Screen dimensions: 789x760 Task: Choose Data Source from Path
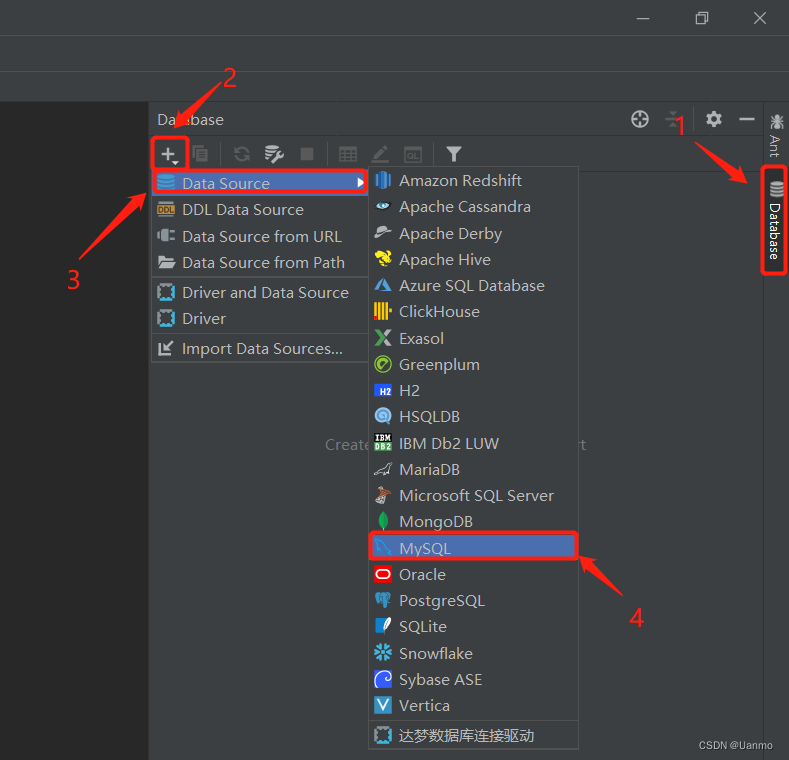click(x=260, y=262)
